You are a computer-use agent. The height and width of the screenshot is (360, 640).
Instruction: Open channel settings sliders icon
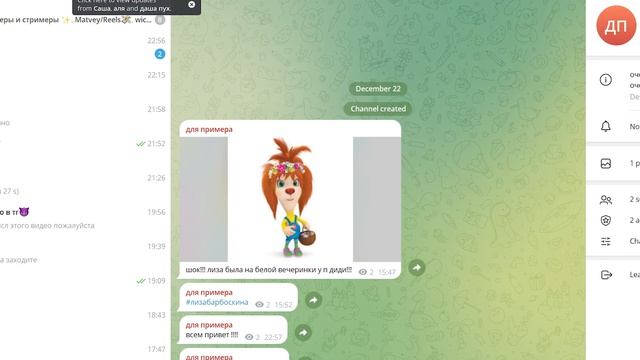point(606,241)
